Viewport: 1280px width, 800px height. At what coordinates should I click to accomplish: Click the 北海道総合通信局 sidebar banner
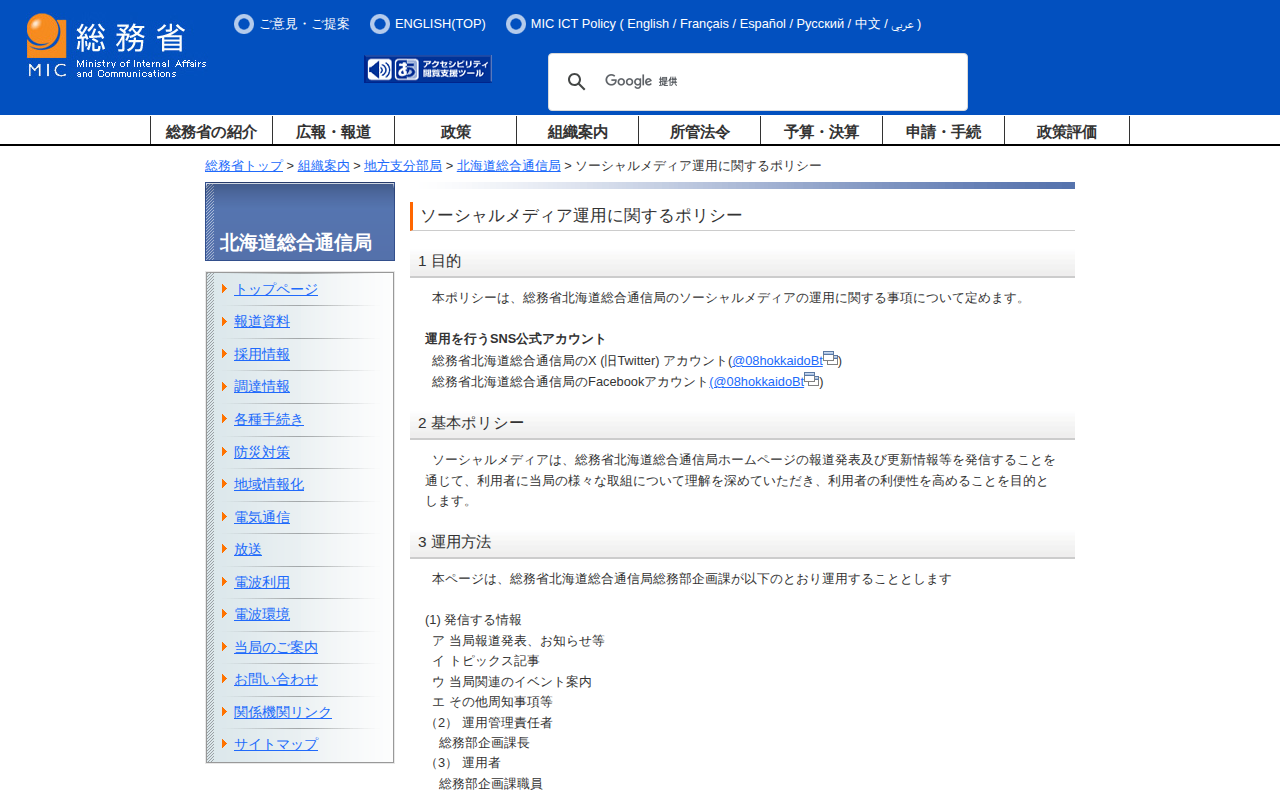[300, 222]
